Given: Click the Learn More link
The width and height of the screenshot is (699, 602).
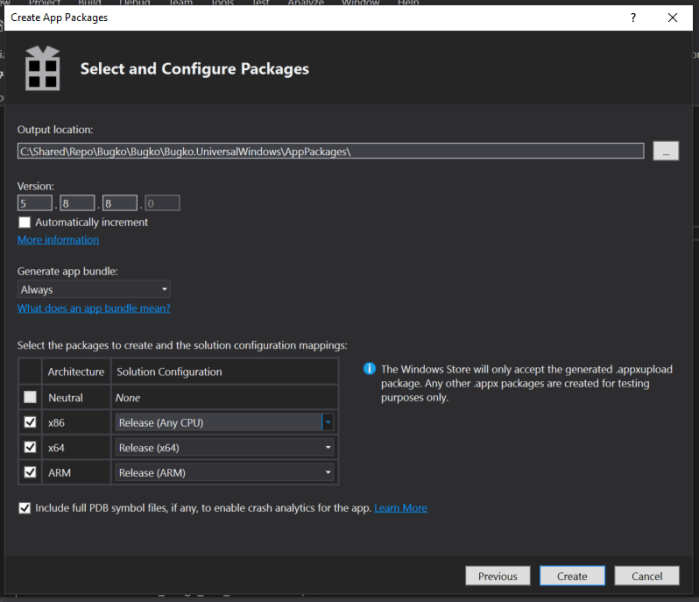Looking at the screenshot, I should (400, 508).
